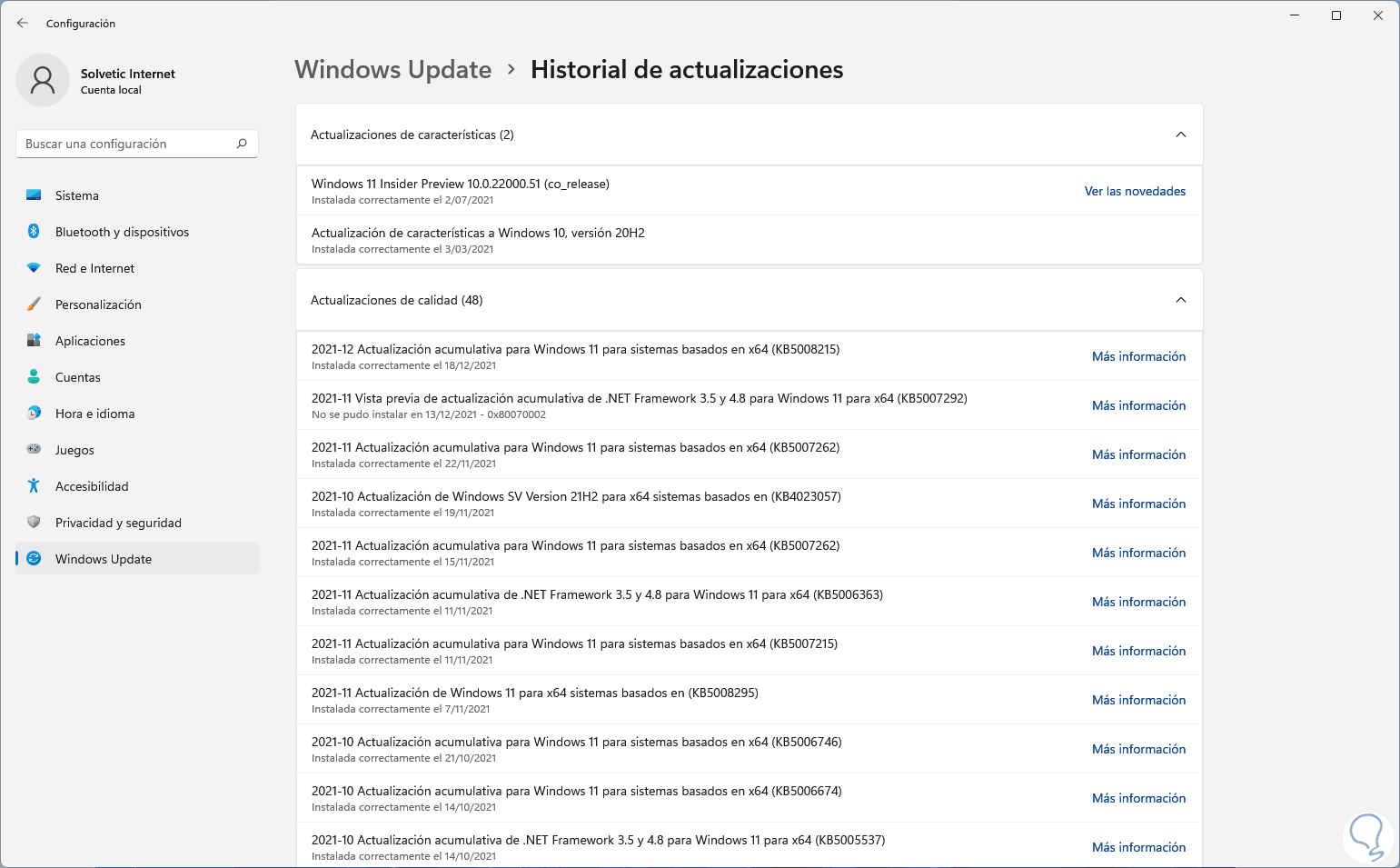Viewport: 1400px width, 868px height.
Task: Open Más información for KB5008215
Action: [1138, 356]
